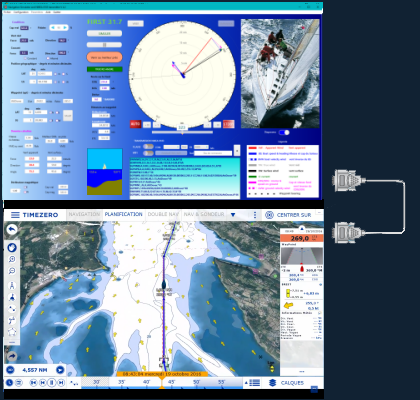Image resolution: width=420 pixels, height=400 pixels.
Task: Click the sailboat photo in simulator
Action: 280,73
